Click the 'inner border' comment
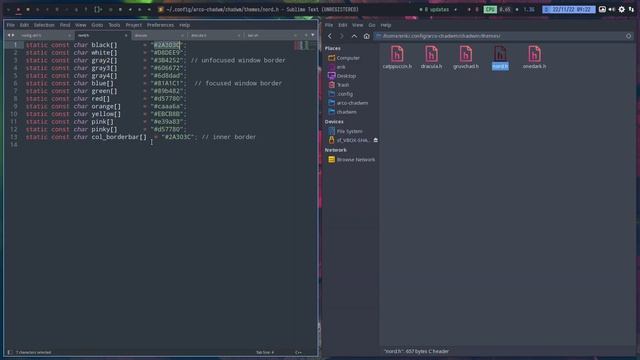 [229, 137]
